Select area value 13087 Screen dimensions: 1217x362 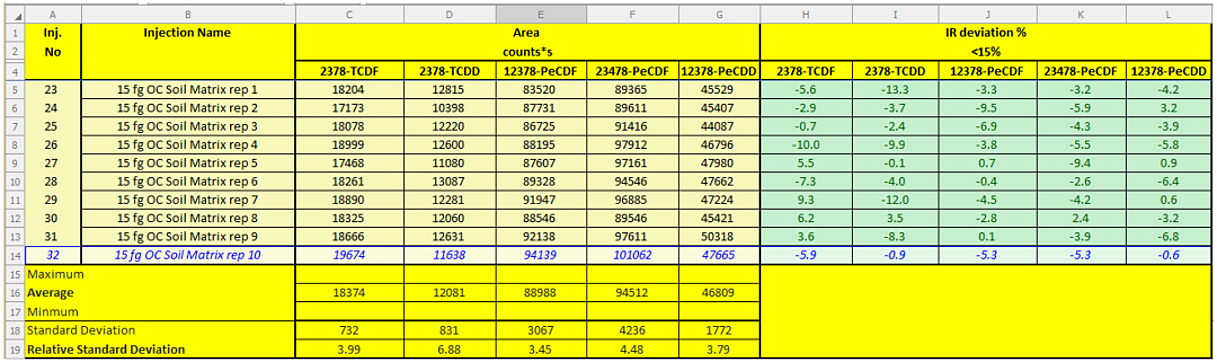450,181
